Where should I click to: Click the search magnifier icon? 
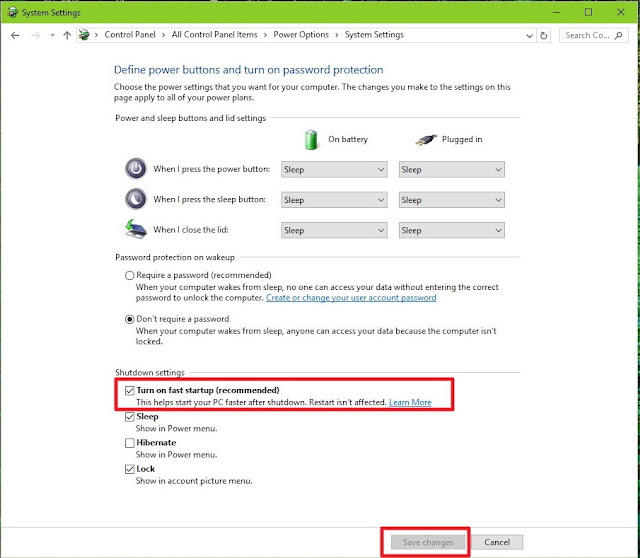tap(619, 35)
